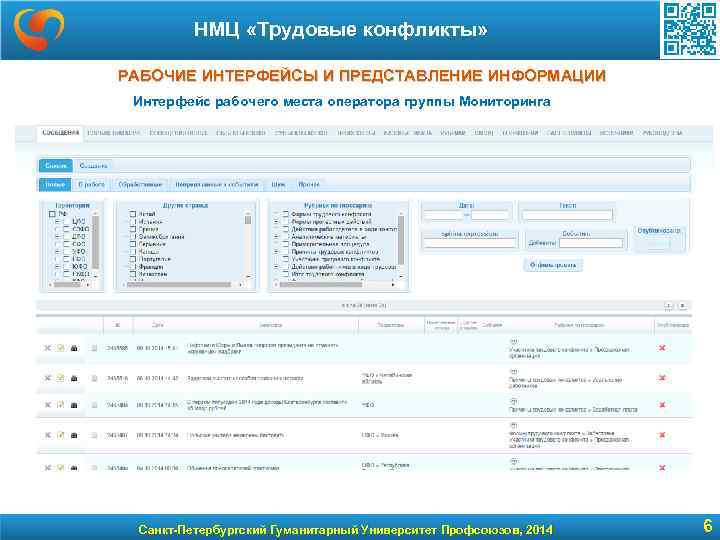The width and height of the screenshot is (720, 540).
Task: Click red X publish status in first row
Action: tap(662, 348)
